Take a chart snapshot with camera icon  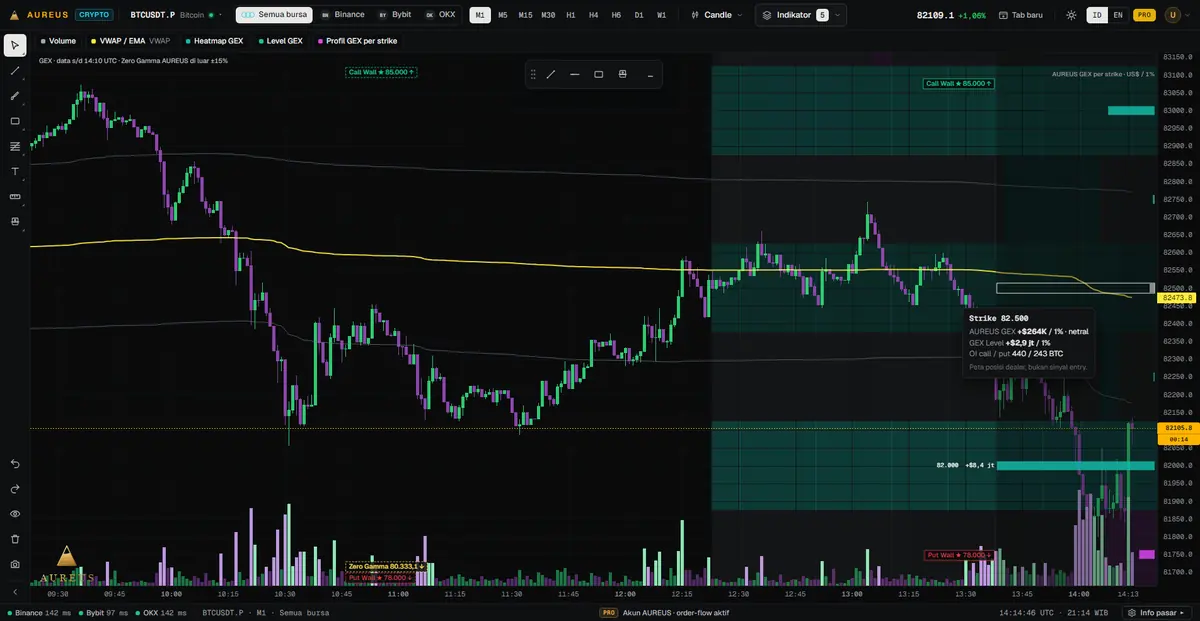tap(15, 564)
